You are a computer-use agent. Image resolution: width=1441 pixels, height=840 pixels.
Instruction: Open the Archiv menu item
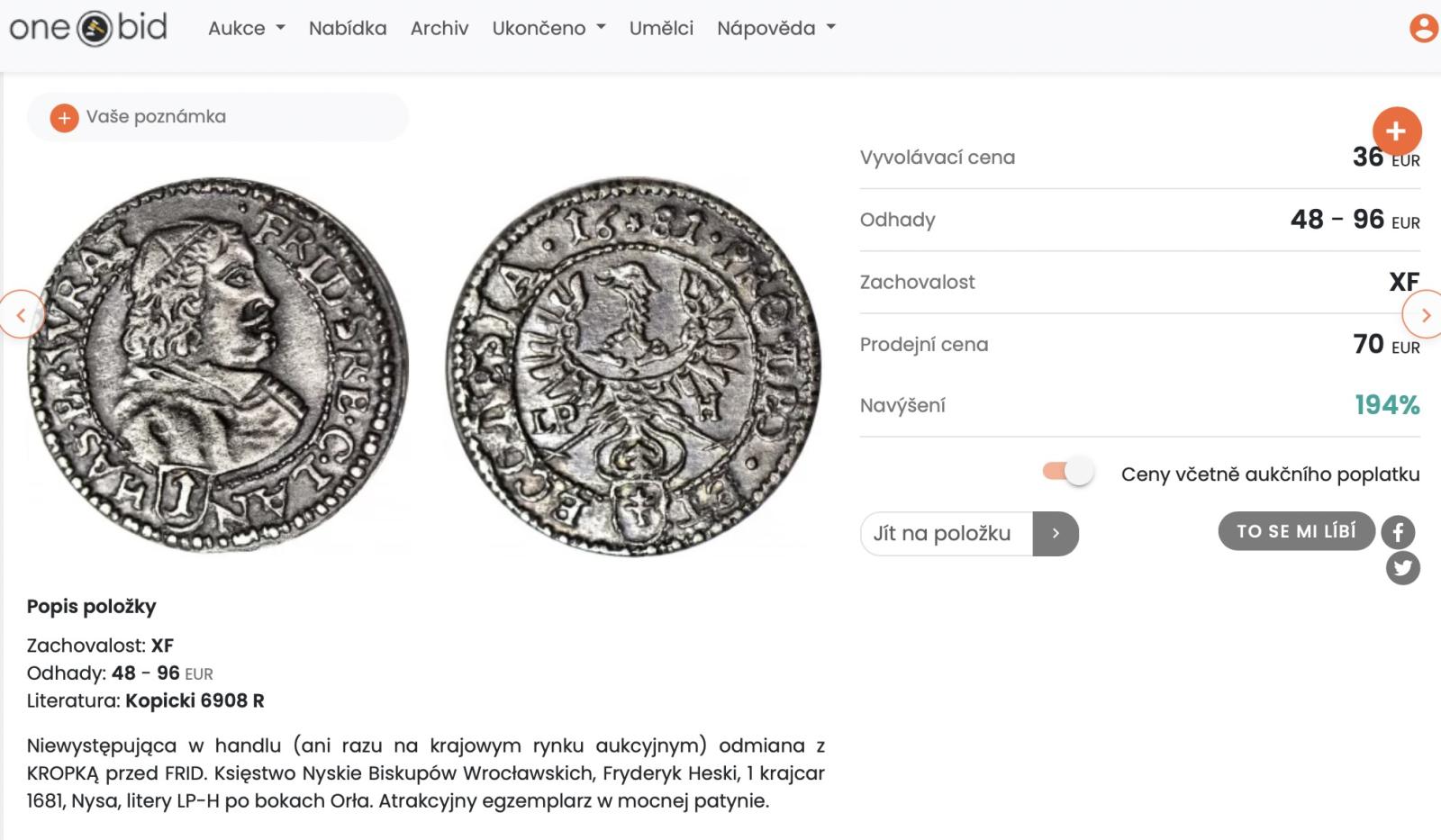[440, 28]
